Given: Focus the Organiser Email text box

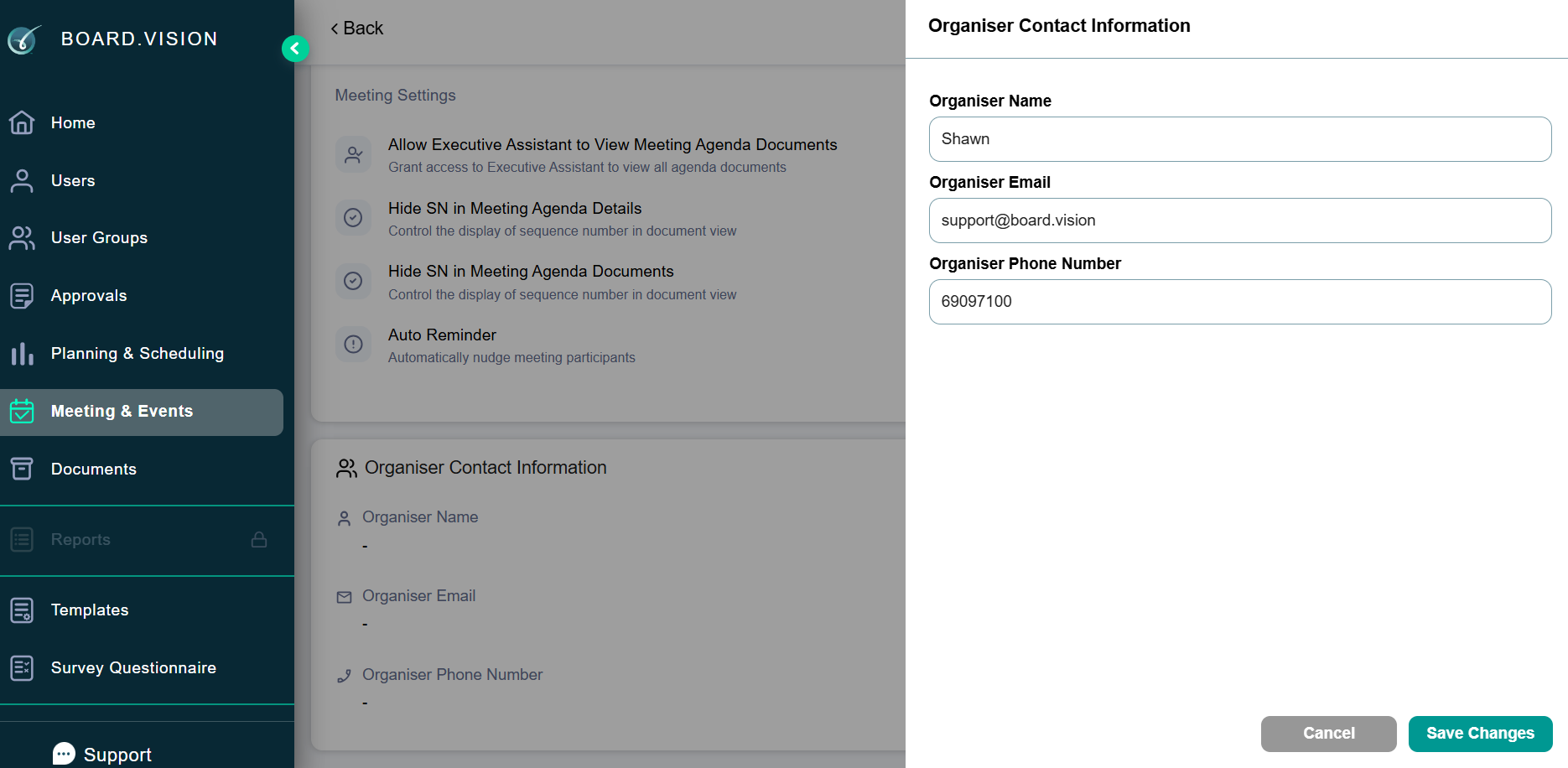Looking at the screenshot, I should 1240,221.
